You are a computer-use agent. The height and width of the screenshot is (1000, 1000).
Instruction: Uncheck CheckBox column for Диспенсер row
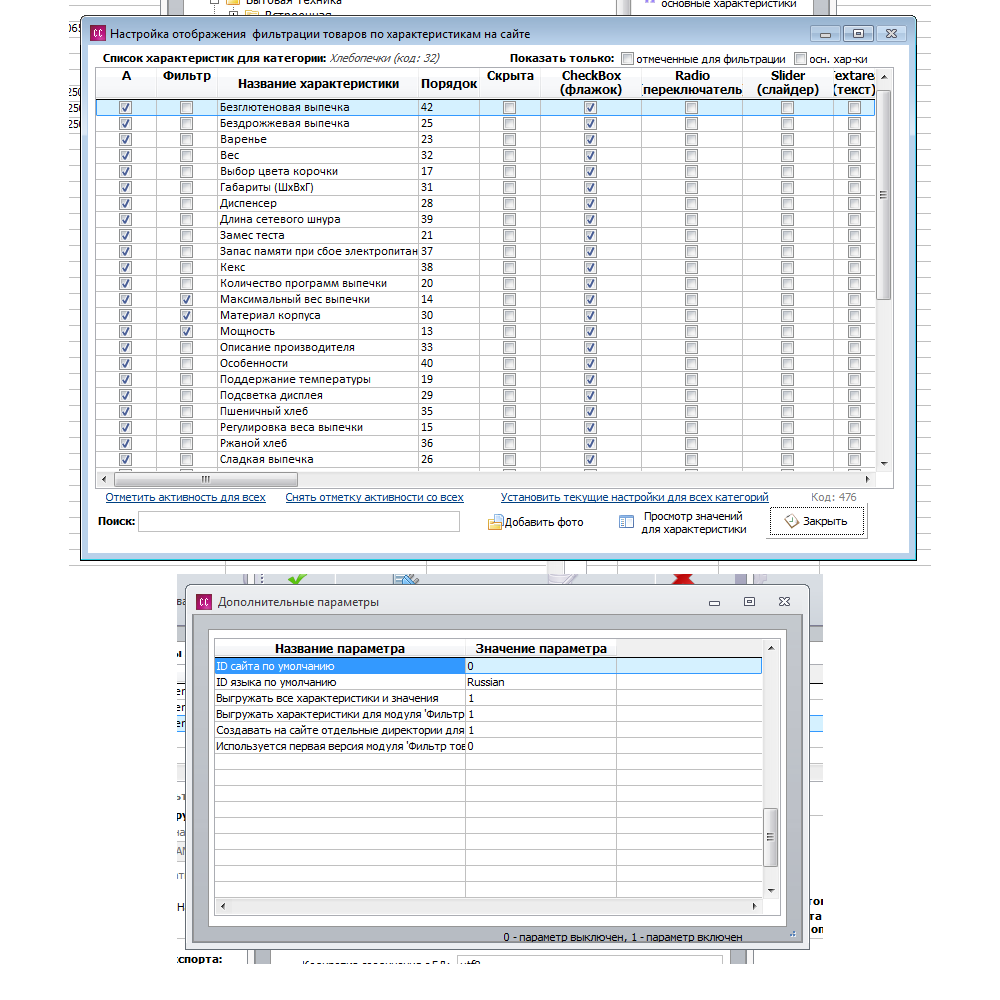click(591, 203)
